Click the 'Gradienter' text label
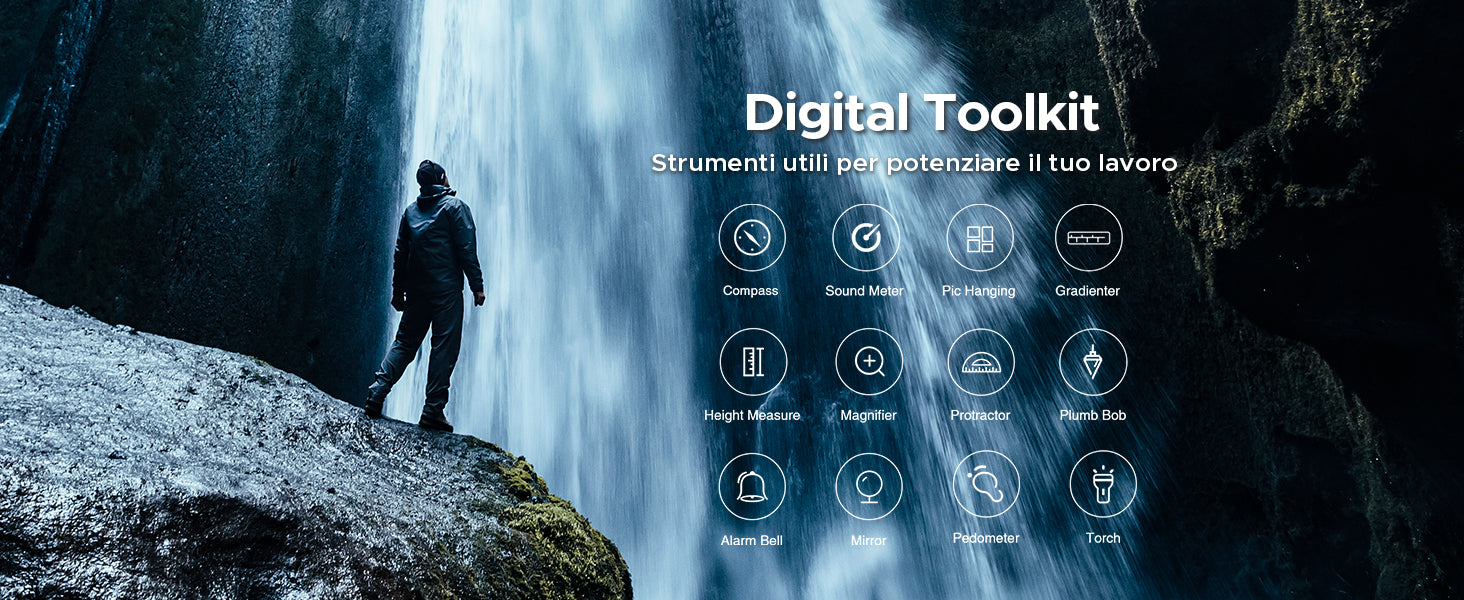The height and width of the screenshot is (600, 1464). click(1087, 291)
